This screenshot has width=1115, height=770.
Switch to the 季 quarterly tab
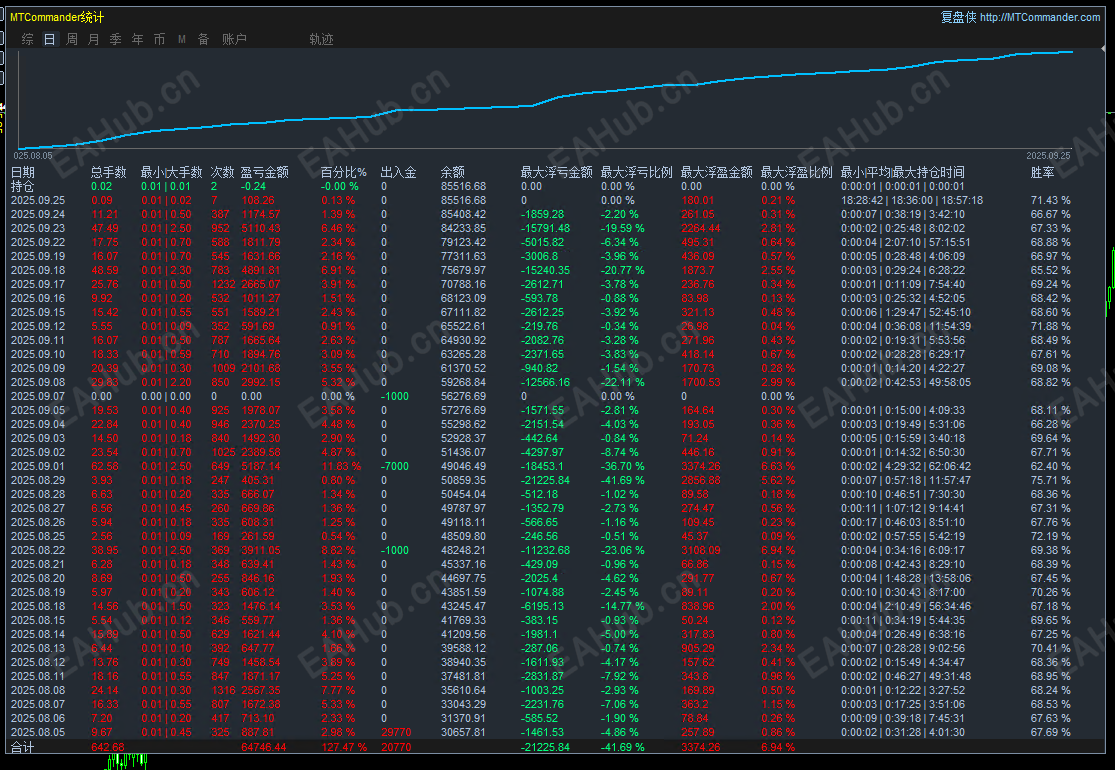point(116,39)
